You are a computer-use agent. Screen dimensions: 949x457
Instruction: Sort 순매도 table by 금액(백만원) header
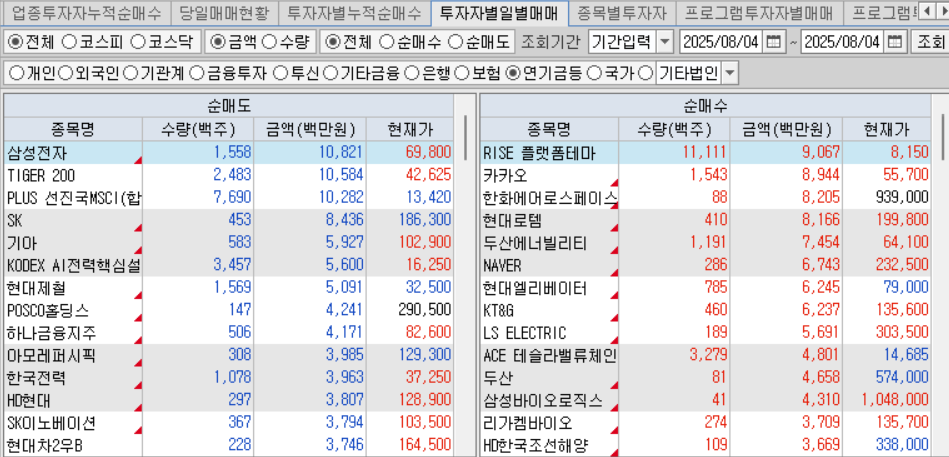pyautogui.click(x=310, y=129)
